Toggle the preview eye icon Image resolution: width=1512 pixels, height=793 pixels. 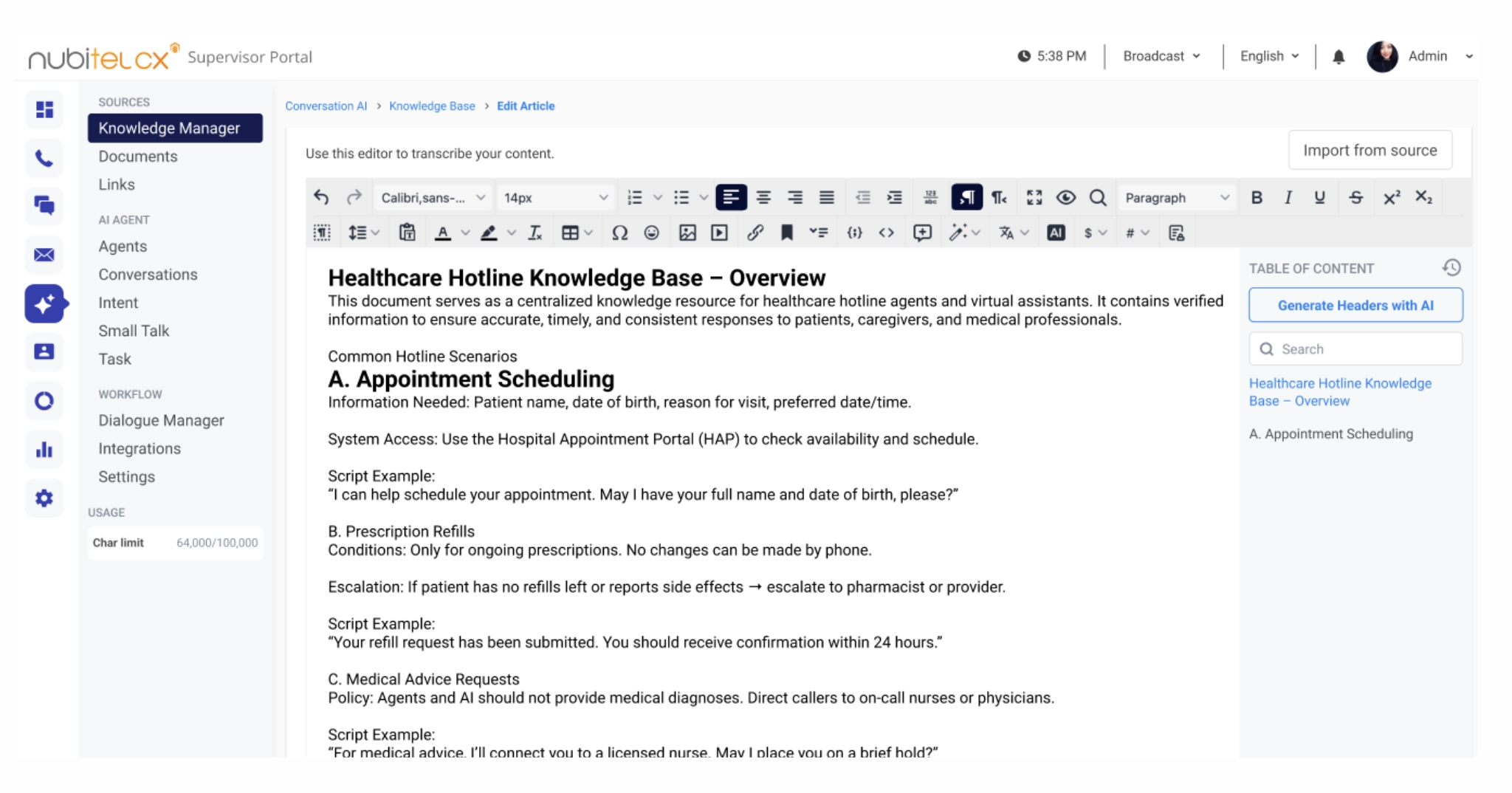(1065, 198)
